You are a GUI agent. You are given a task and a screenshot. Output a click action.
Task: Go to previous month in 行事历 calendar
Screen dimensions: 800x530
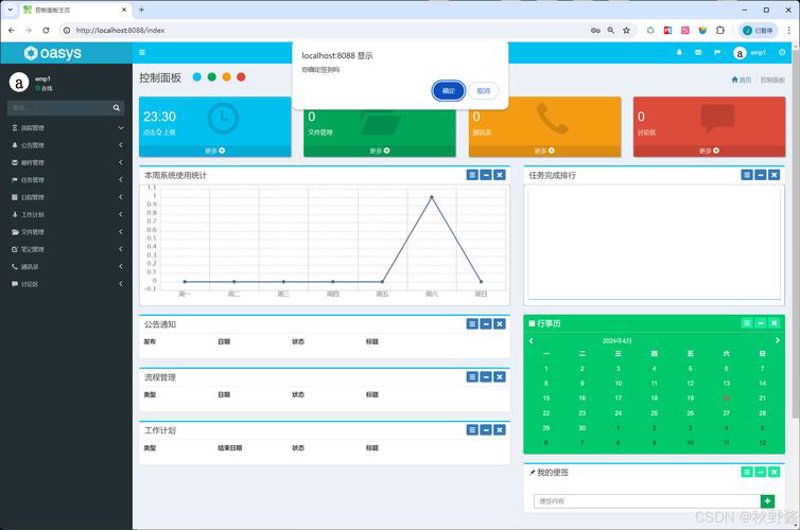point(531,341)
